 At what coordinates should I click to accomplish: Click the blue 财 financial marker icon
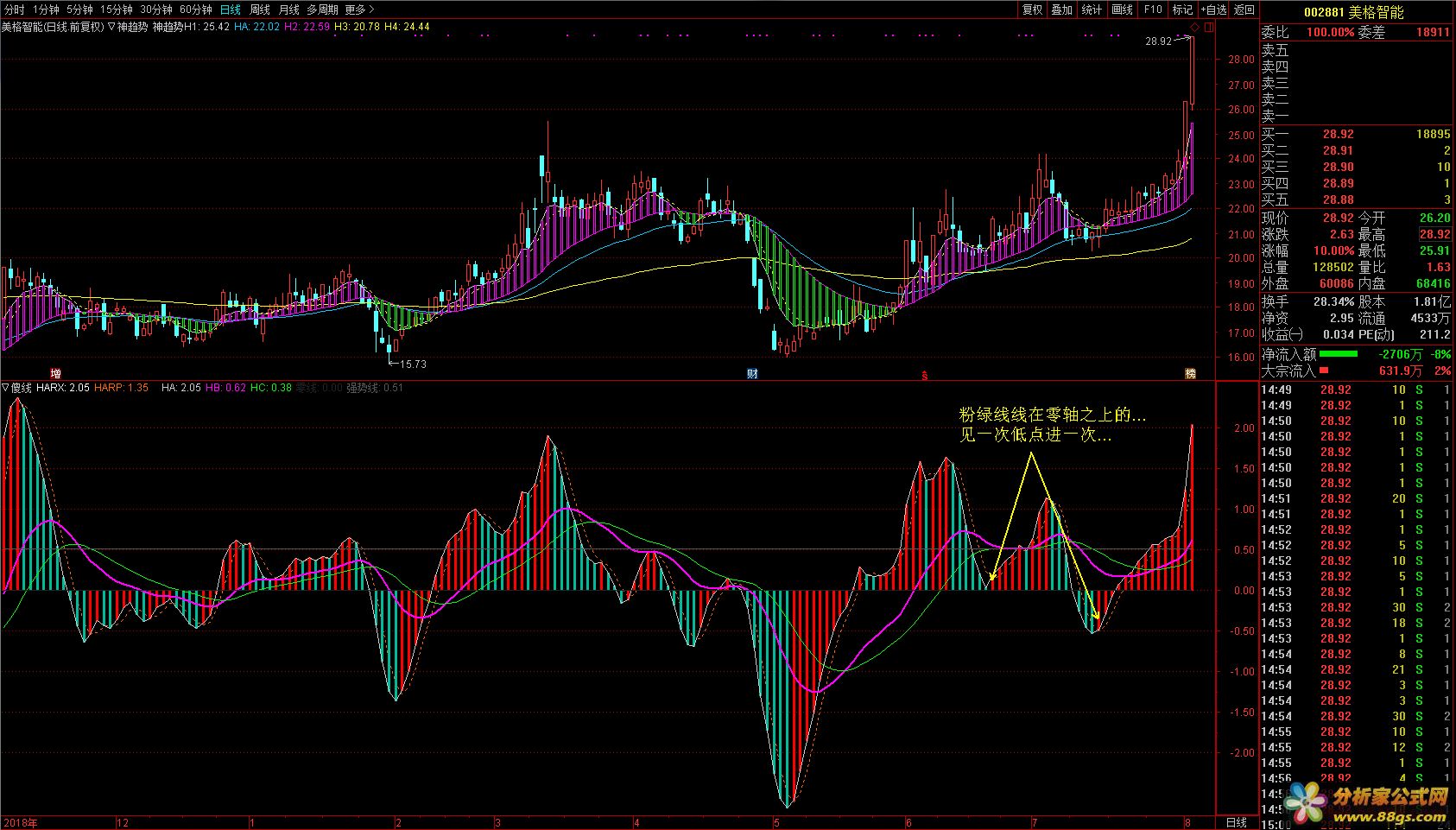click(x=753, y=374)
